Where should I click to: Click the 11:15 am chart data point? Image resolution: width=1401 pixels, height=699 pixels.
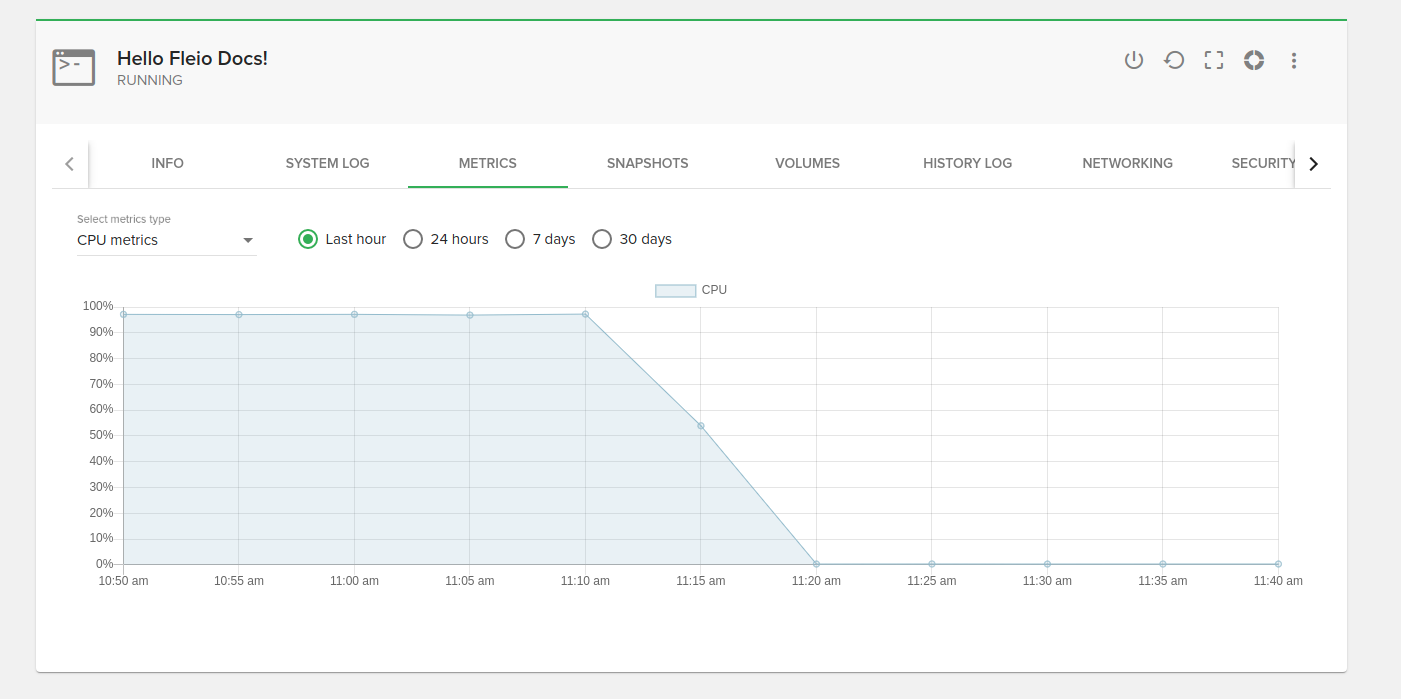point(701,426)
